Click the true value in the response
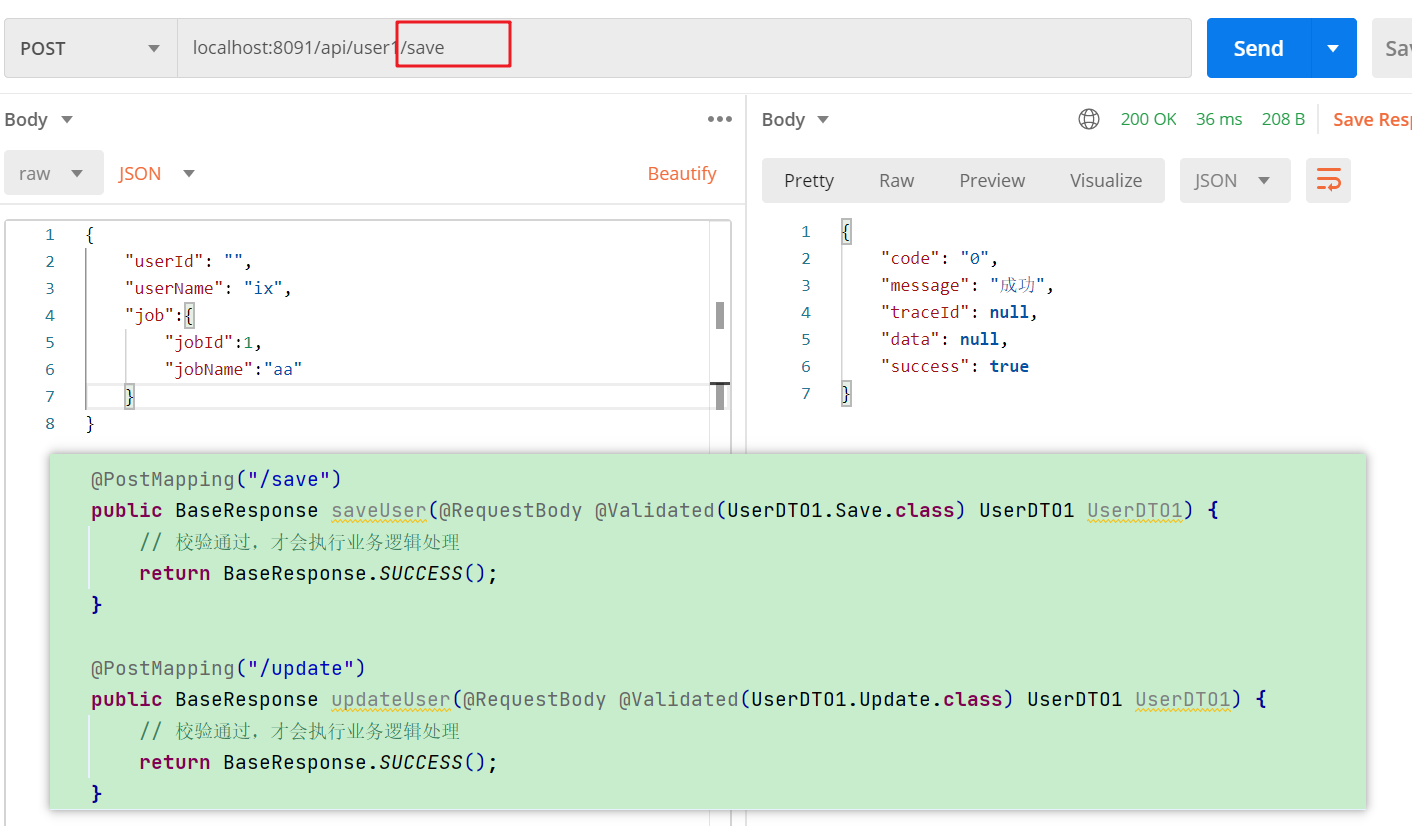The image size is (1412, 826). tap(1009, 366)
